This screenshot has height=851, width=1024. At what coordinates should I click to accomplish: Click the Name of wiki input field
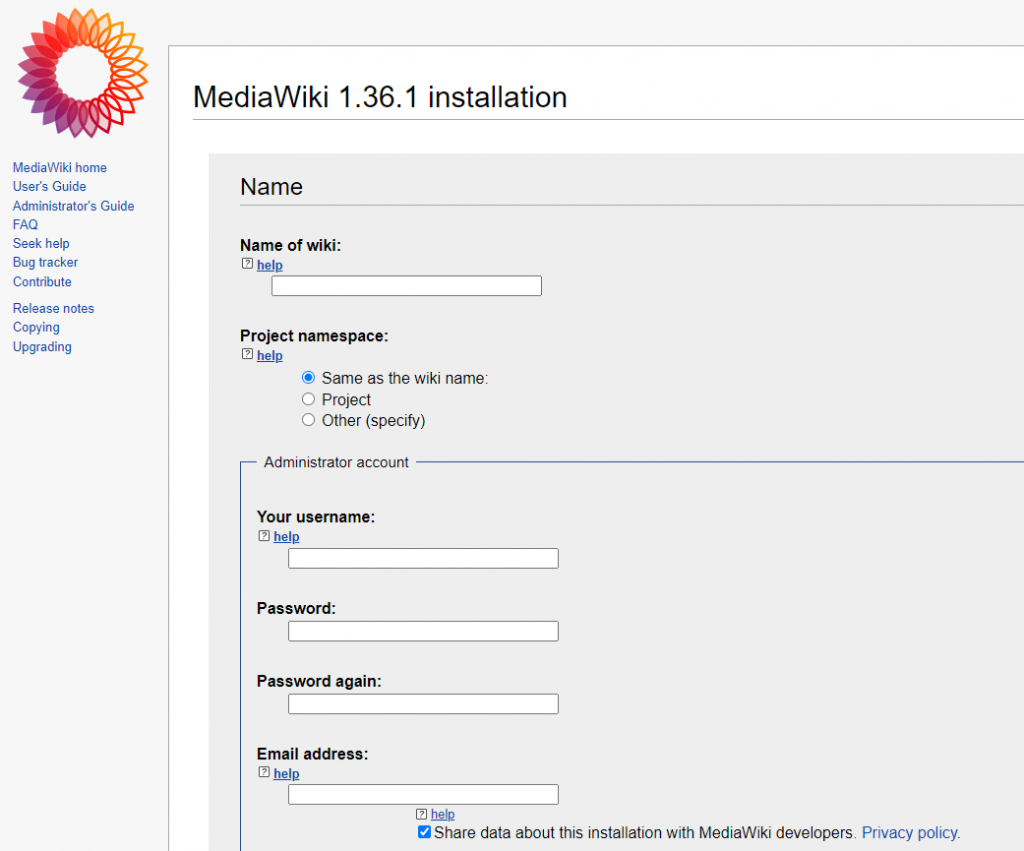(x=406, y=285)
